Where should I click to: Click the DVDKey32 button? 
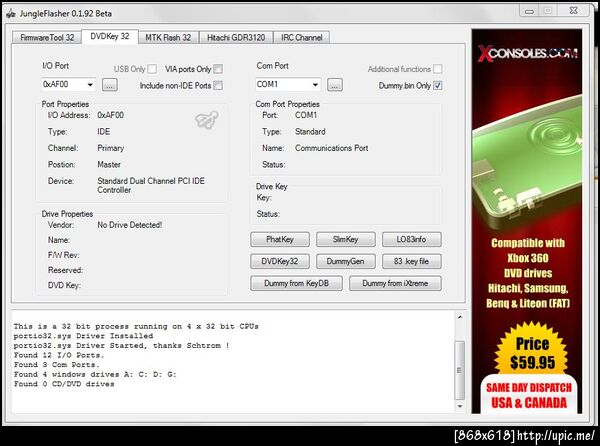pos(280,261)
